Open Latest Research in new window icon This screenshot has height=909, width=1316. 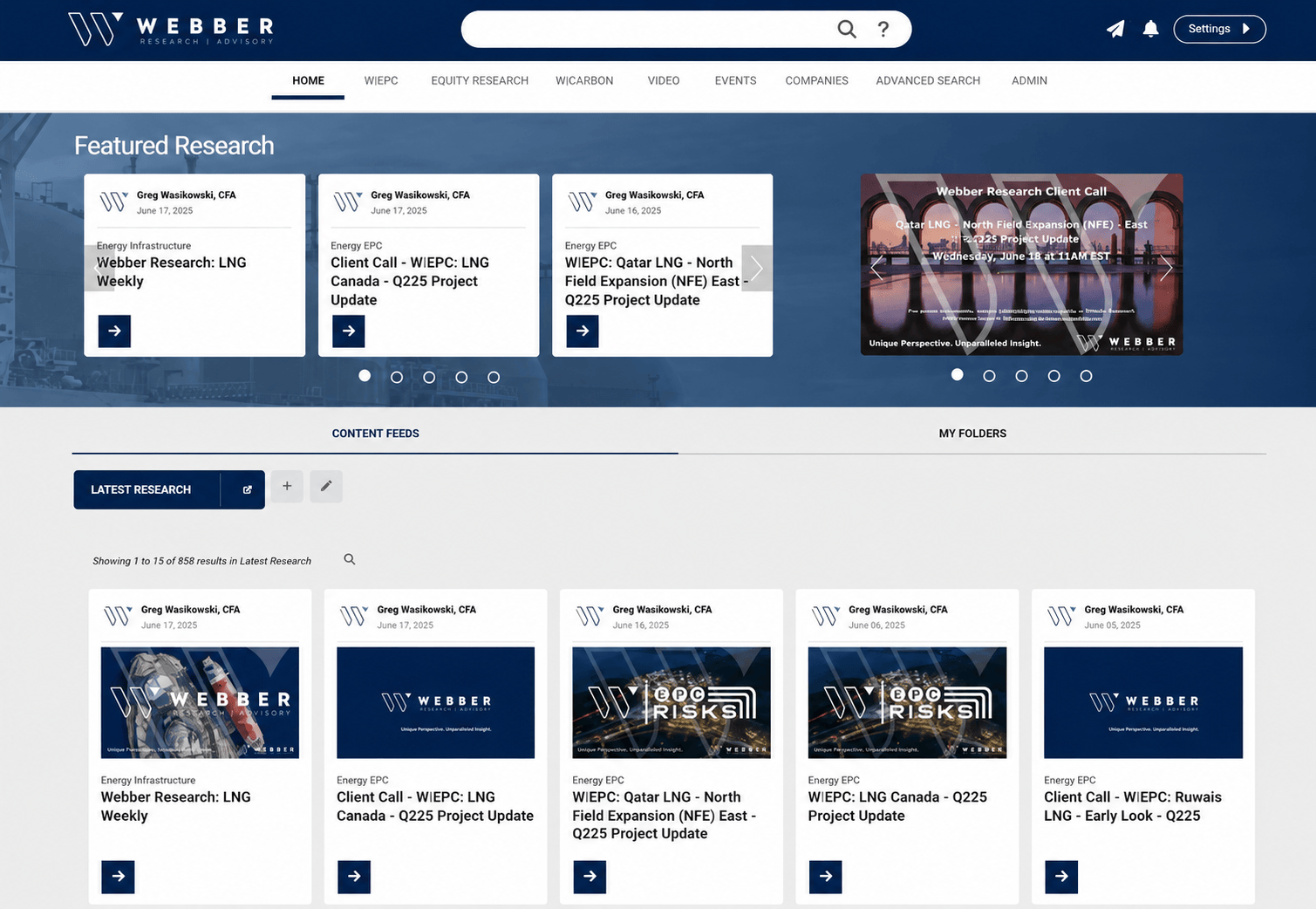click(x=247, y=490)
